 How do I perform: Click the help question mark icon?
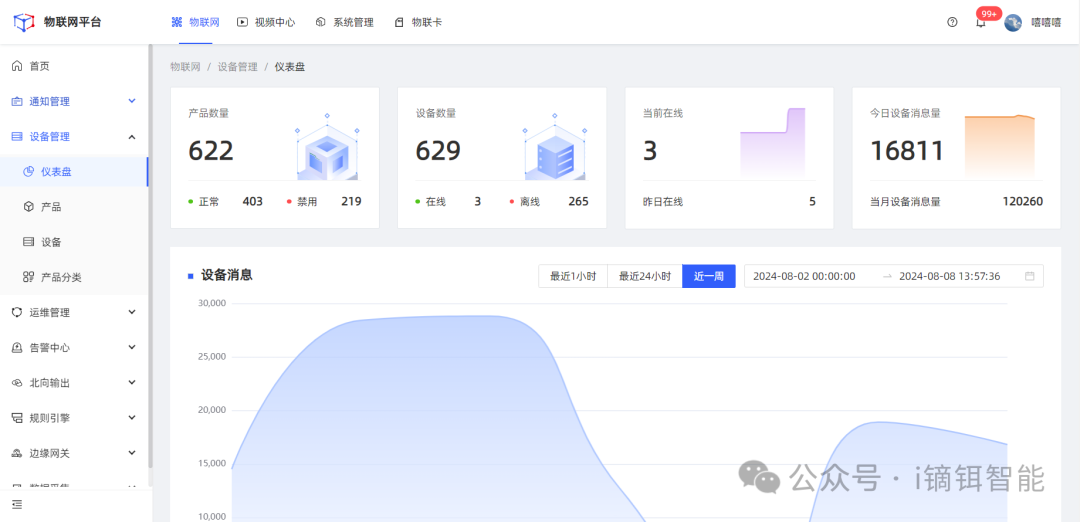click(952, 22)
